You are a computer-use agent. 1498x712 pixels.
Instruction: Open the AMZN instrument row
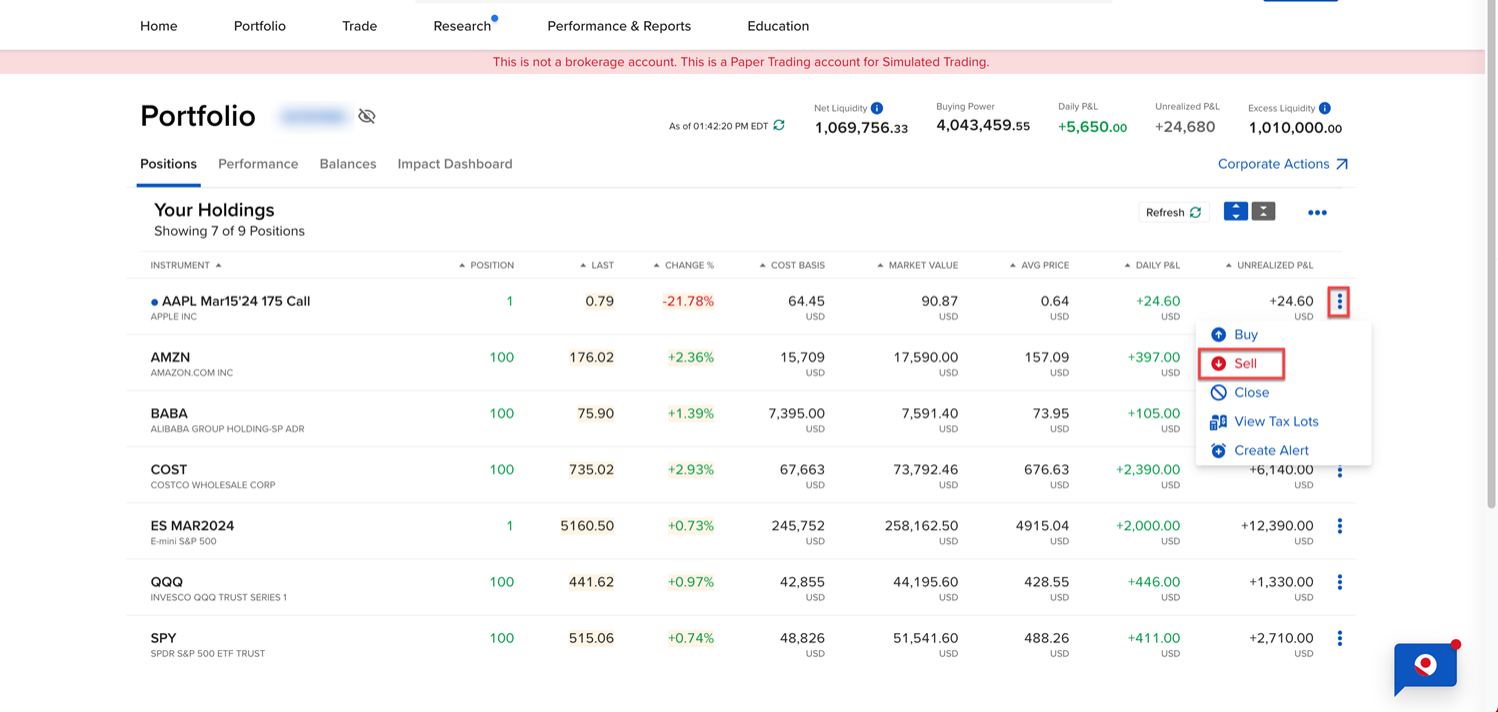coord(170,357)
